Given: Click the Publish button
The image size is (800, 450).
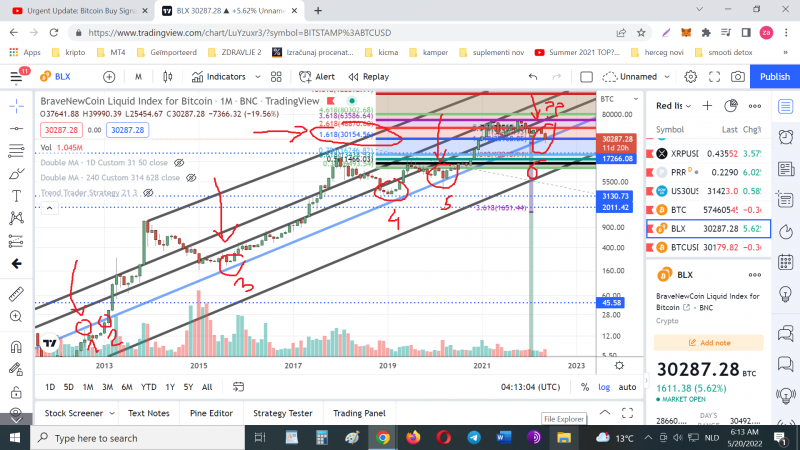Looking at the screenshot, I should point(774,76).
